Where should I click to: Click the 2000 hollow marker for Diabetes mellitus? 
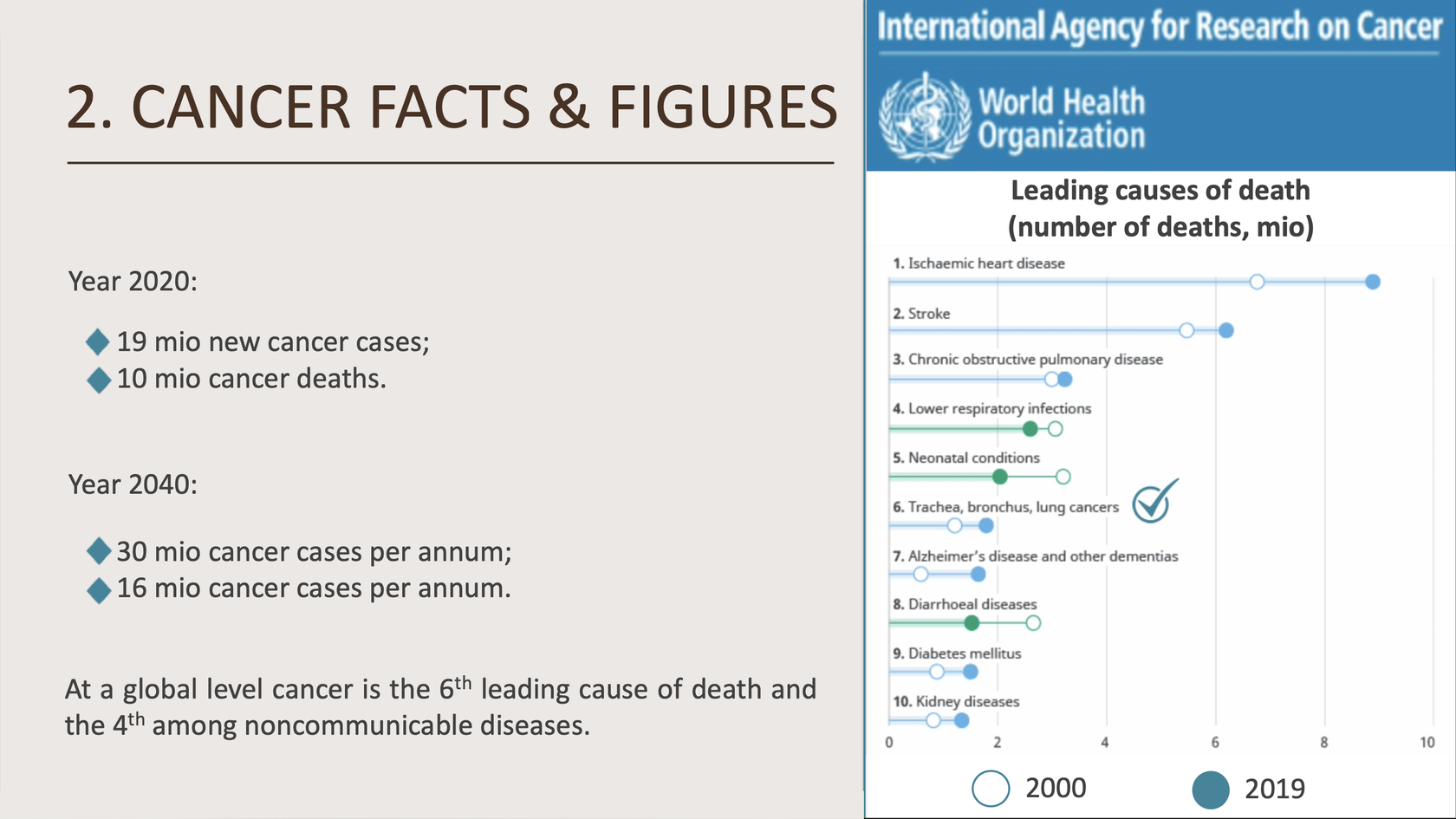click(937, 672)
